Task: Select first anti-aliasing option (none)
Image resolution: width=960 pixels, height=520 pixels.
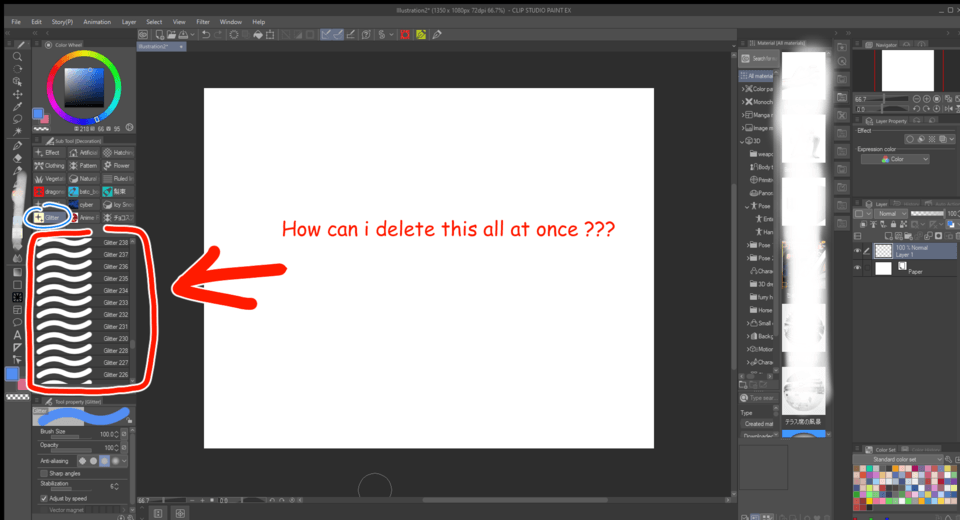Action: click(83, 461)
